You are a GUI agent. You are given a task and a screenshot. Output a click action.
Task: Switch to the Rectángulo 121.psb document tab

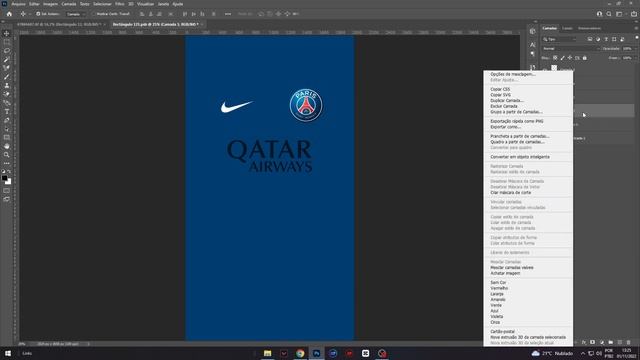point(155,24)
